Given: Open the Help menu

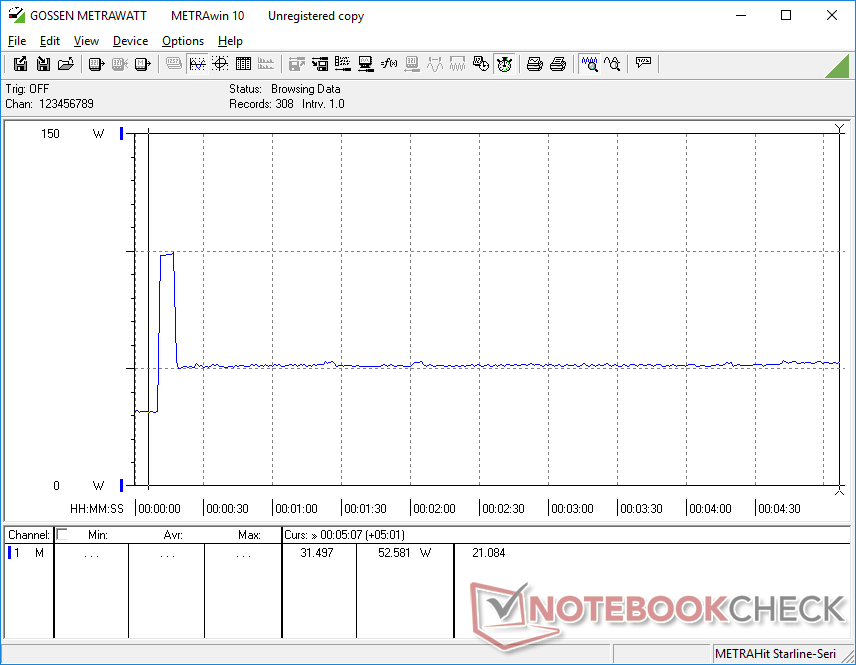Looking at the screenshot, I should pyautogui.click(x=230, y=41).
